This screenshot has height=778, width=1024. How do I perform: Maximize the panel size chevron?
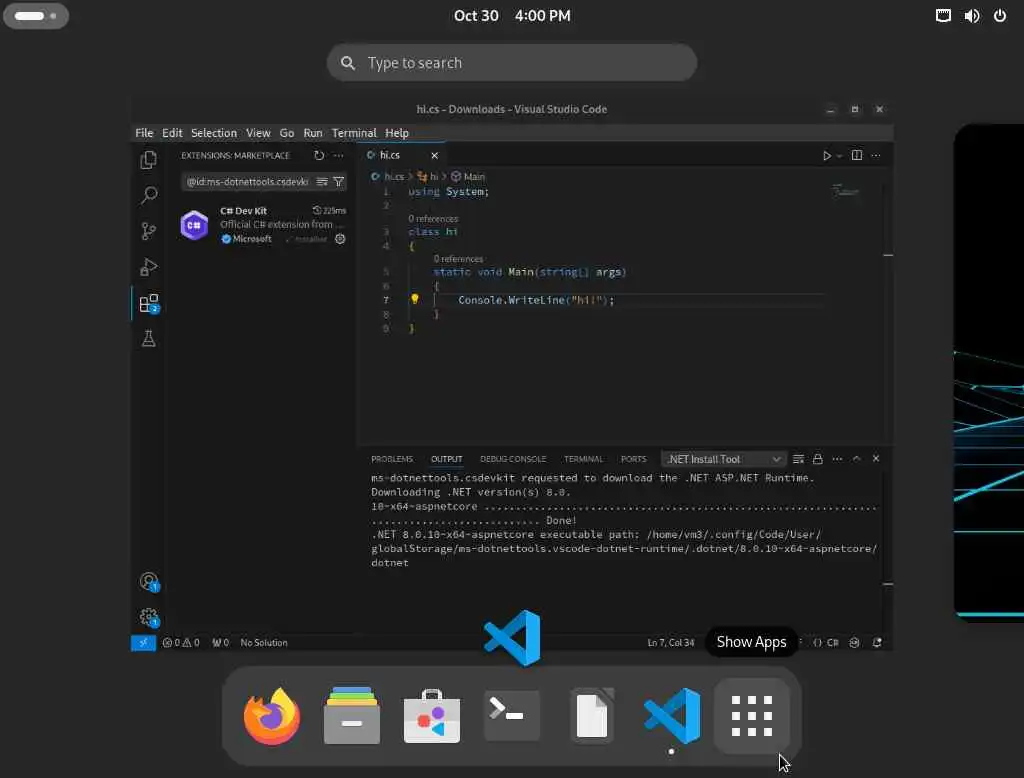(857, 459)
